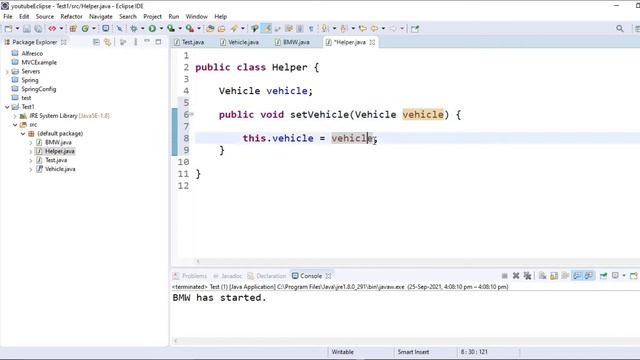Toggle Scroll Lock icon in Console
The width and height of the screenshot is (640, 360).
(554, 276)
